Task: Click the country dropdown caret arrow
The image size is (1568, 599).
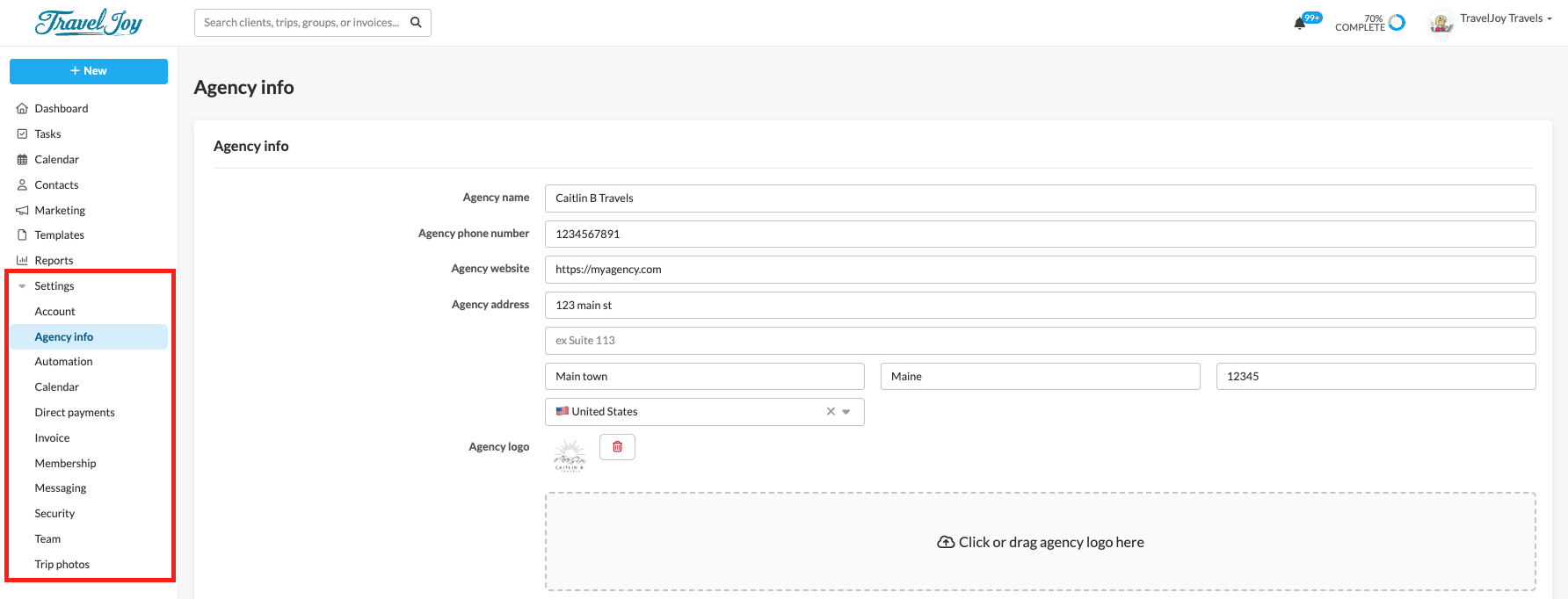Action: pos(846,412)
